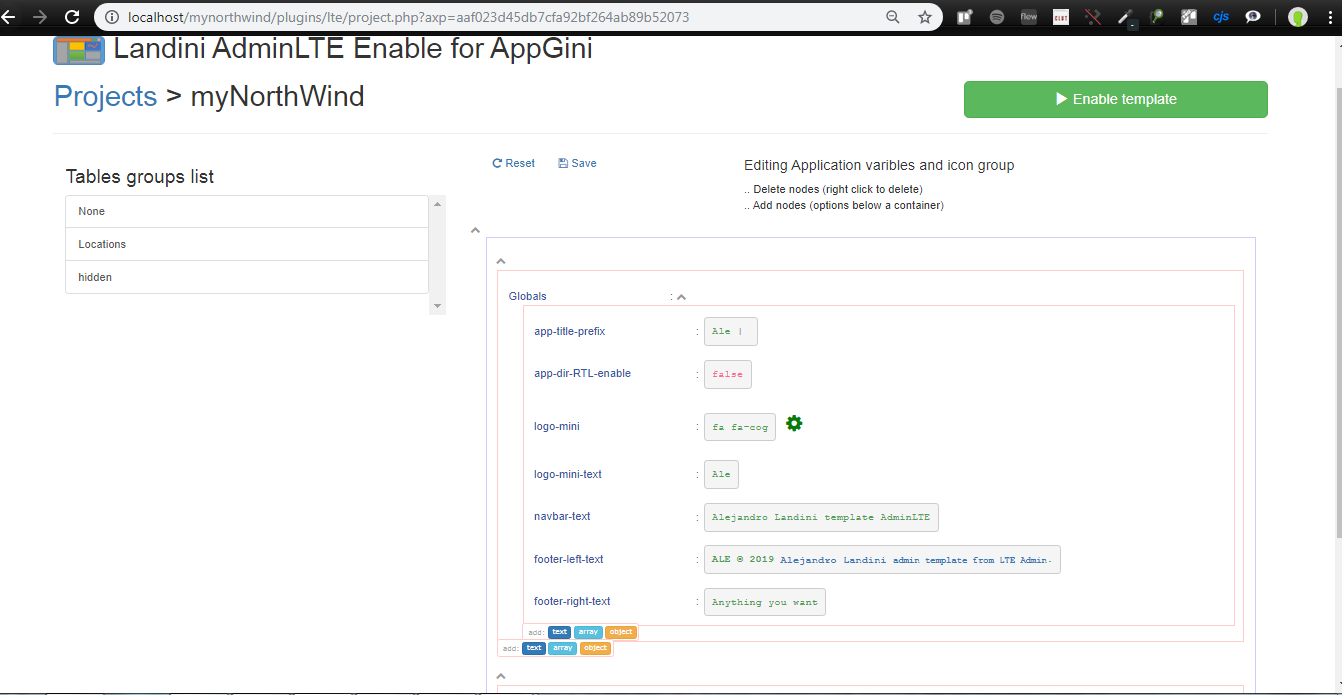This screenshot has width=1342, height=695.
Task: Click the app-dir-RTL-enable key label
Action: pos(582,373)
